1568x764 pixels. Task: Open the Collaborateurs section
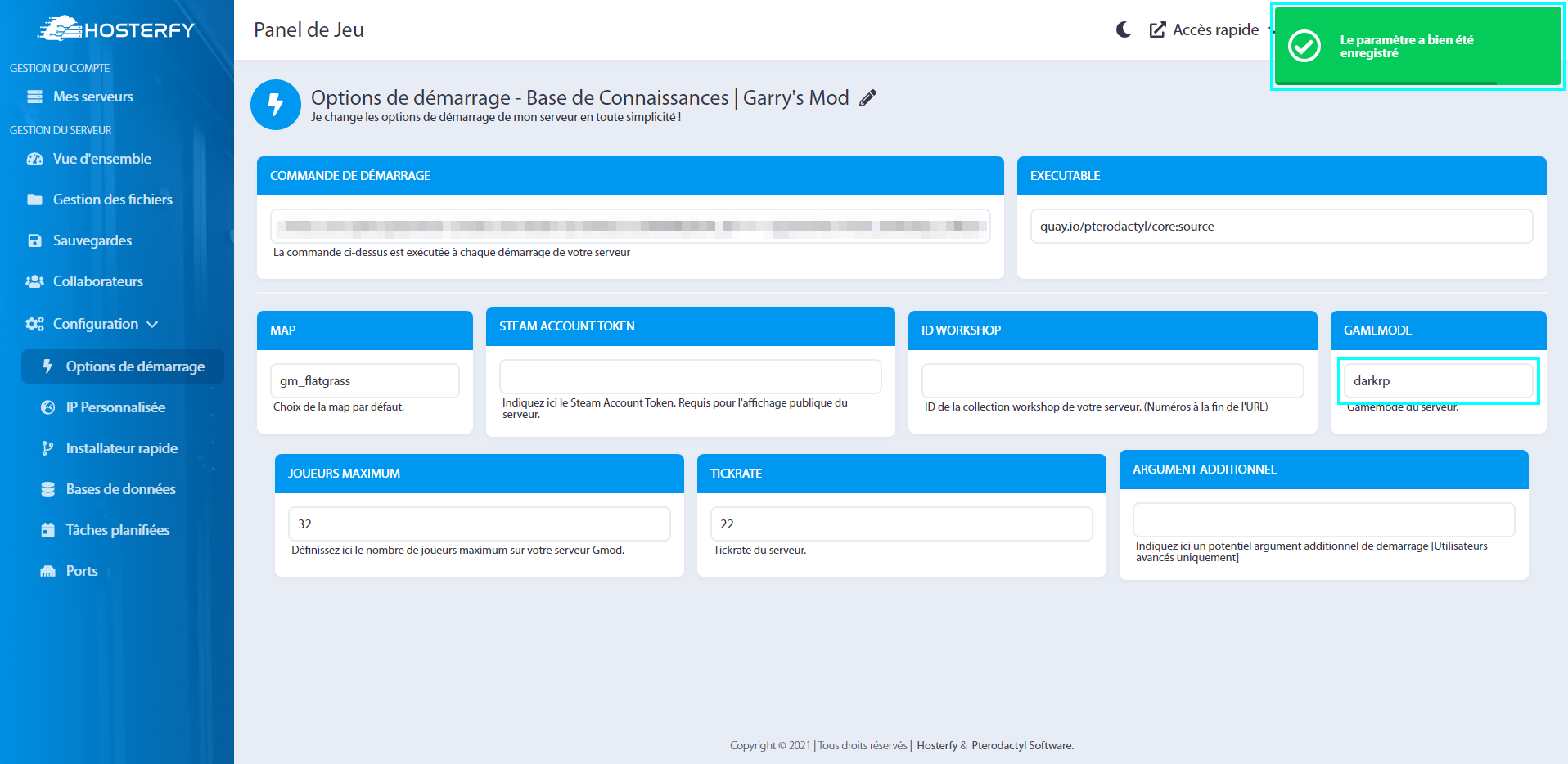(97, 281)
